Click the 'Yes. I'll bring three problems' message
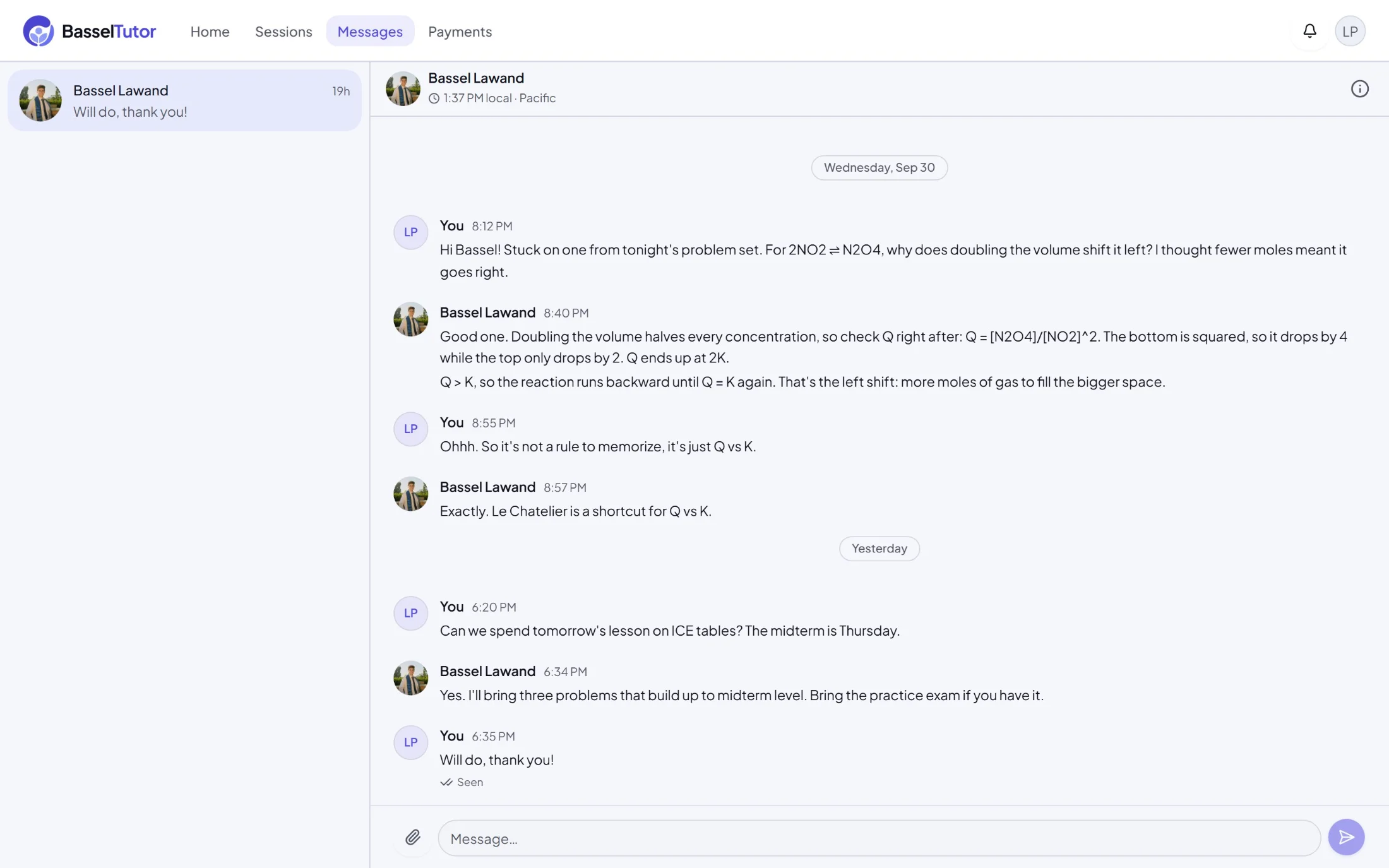This screenshot has width=1389, height=868. (741, 695)
